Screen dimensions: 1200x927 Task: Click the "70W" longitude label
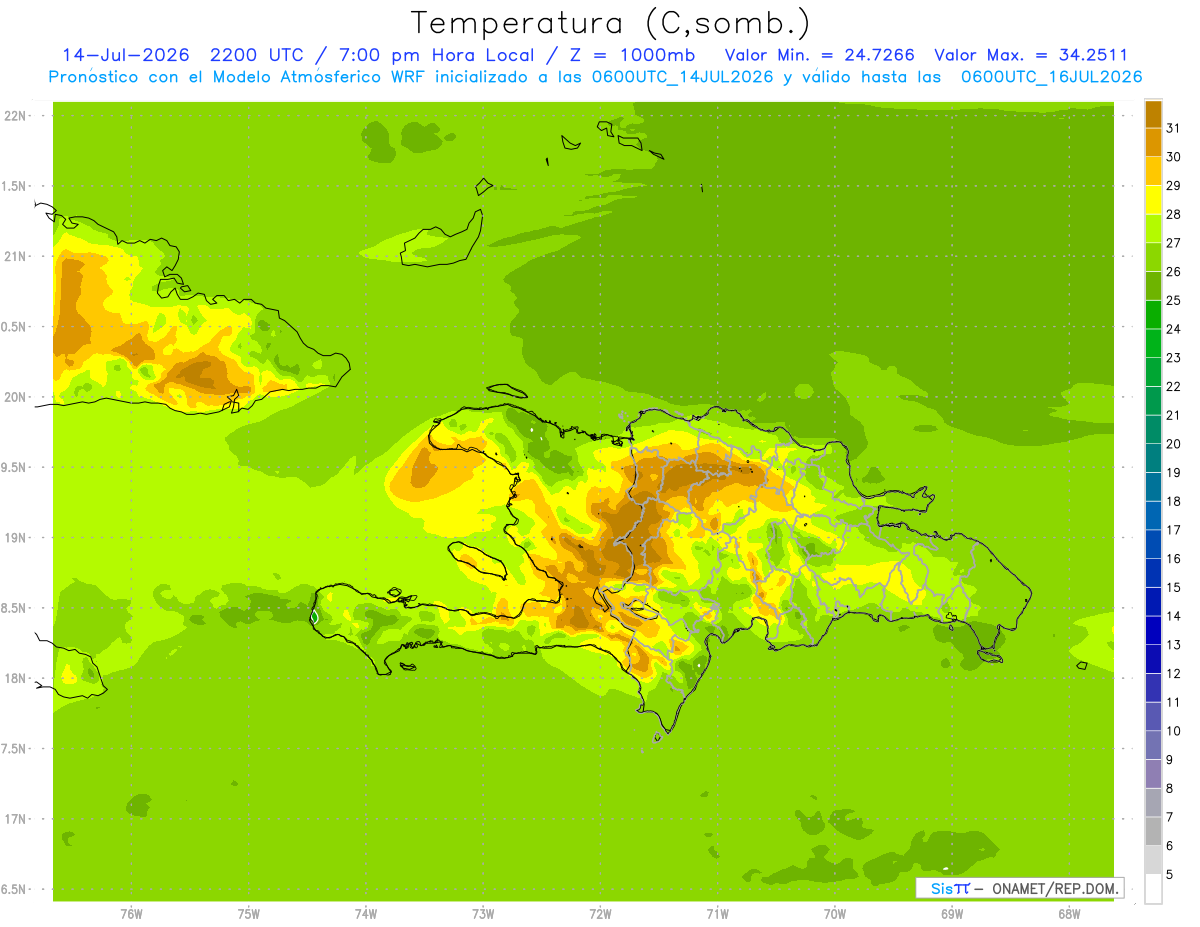(835, 913)
